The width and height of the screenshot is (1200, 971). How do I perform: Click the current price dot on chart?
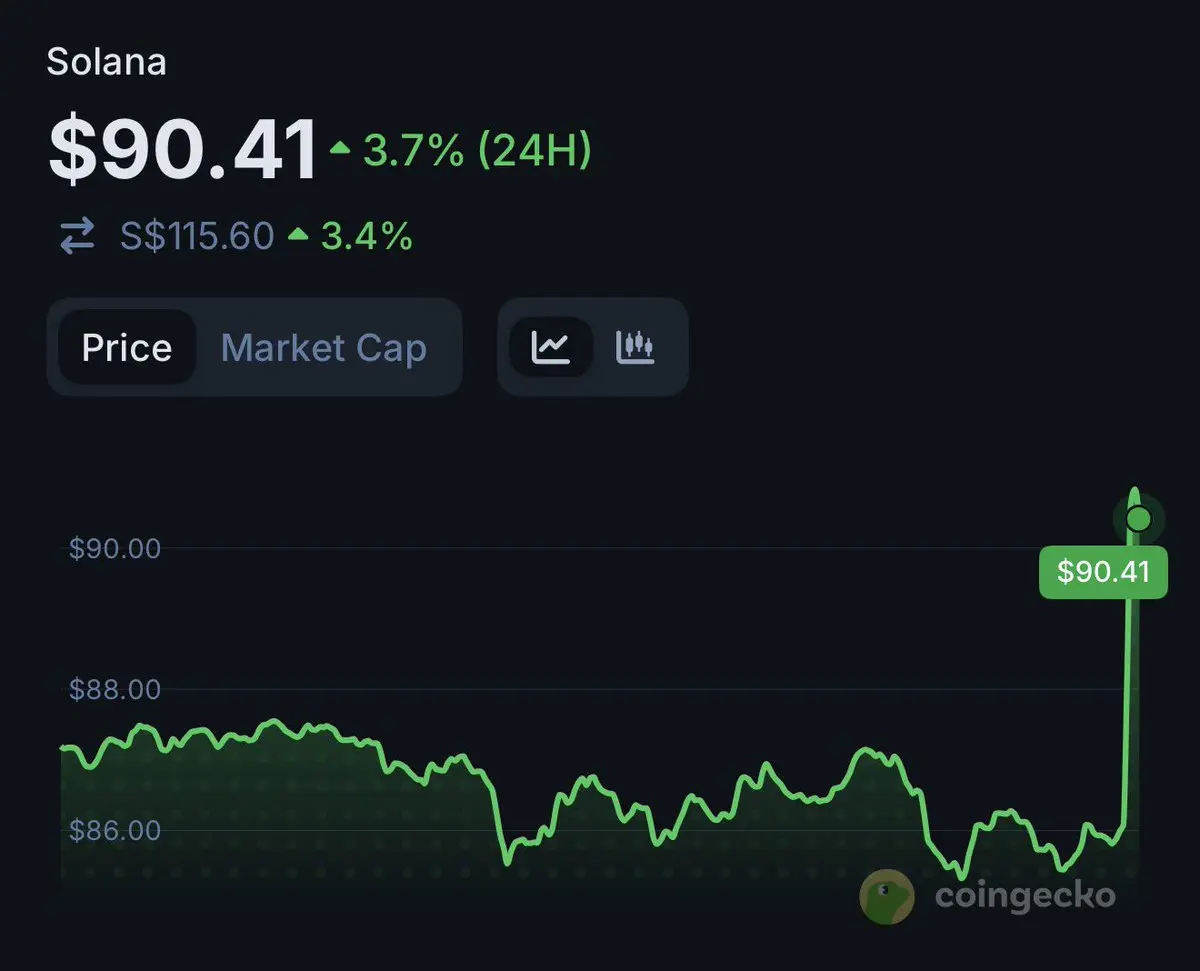coord(1138,519)
